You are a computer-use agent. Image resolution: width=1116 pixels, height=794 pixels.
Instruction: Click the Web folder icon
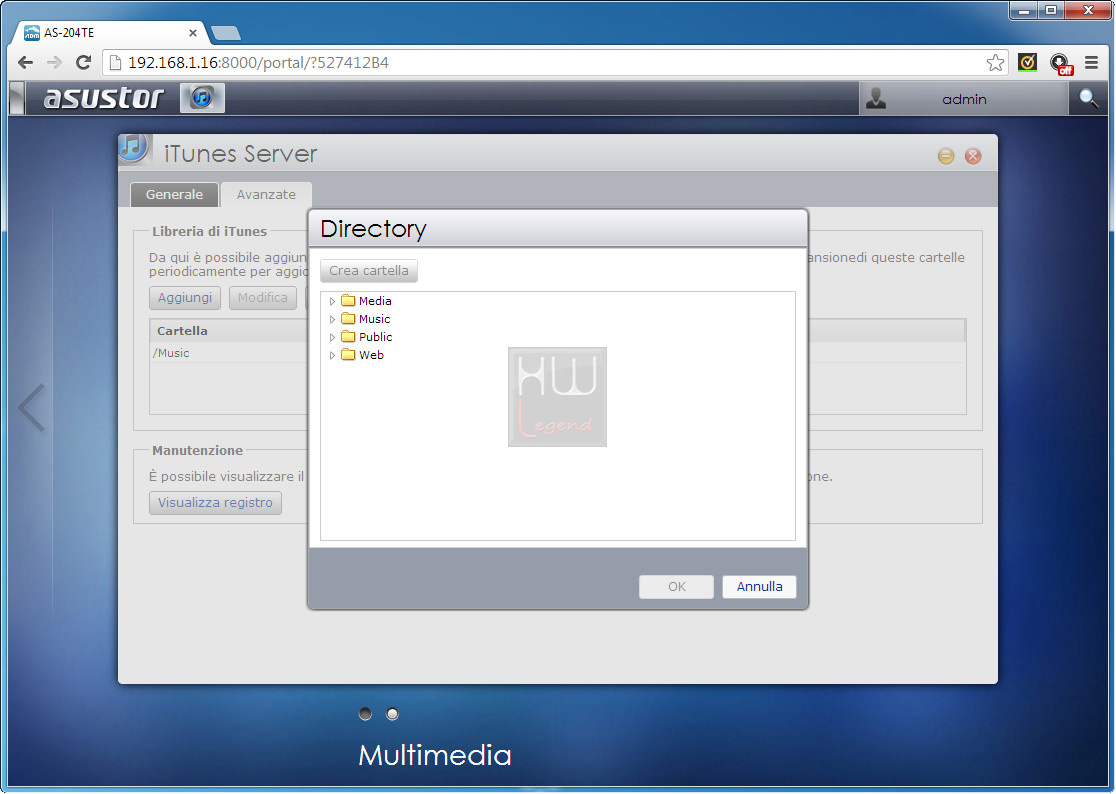coord(348,354)
